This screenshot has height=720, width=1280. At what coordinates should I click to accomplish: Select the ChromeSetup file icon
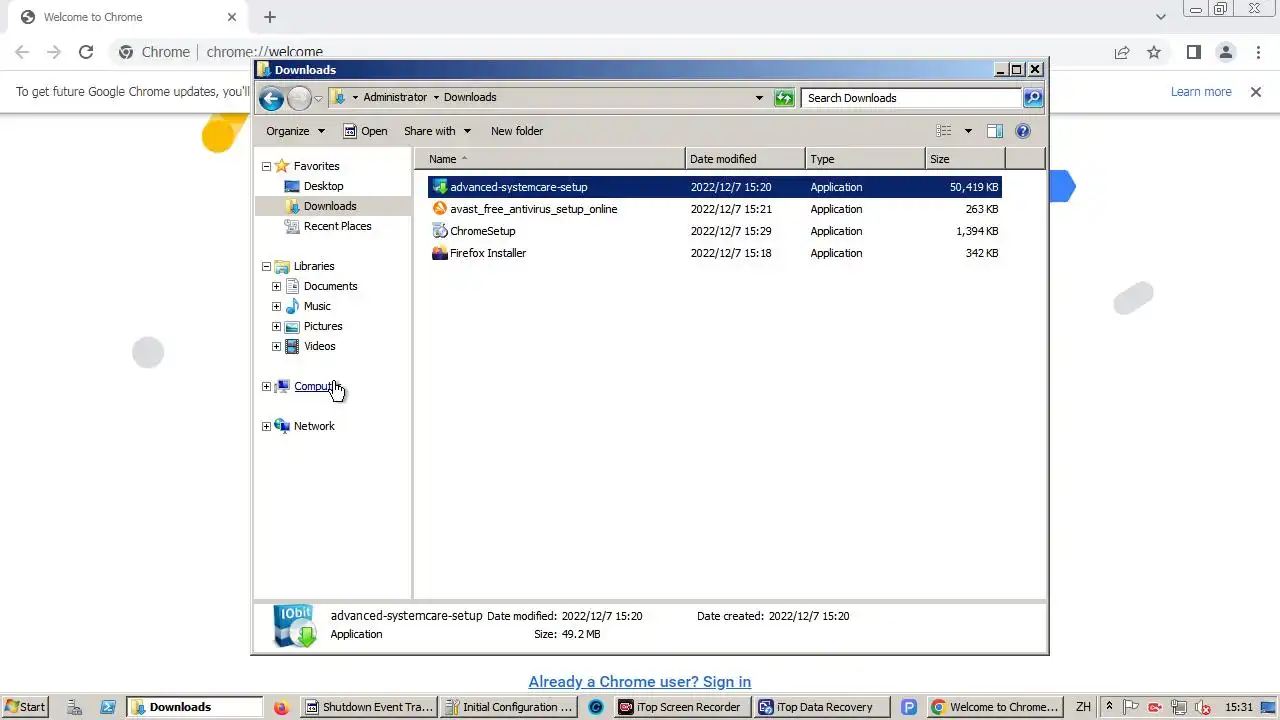click(440, 231)
